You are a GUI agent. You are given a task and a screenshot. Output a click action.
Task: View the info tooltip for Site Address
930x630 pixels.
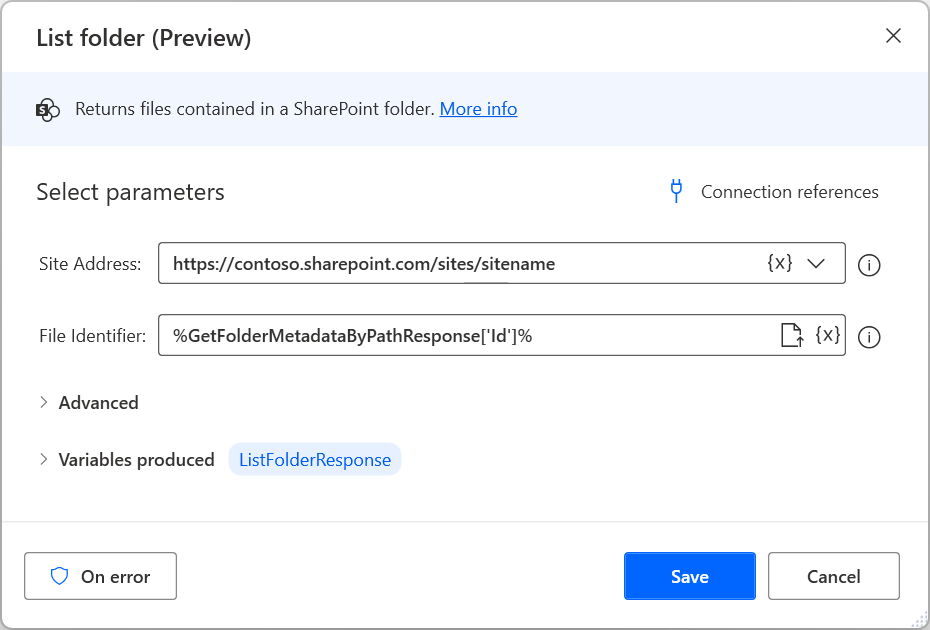click(869, 265)
